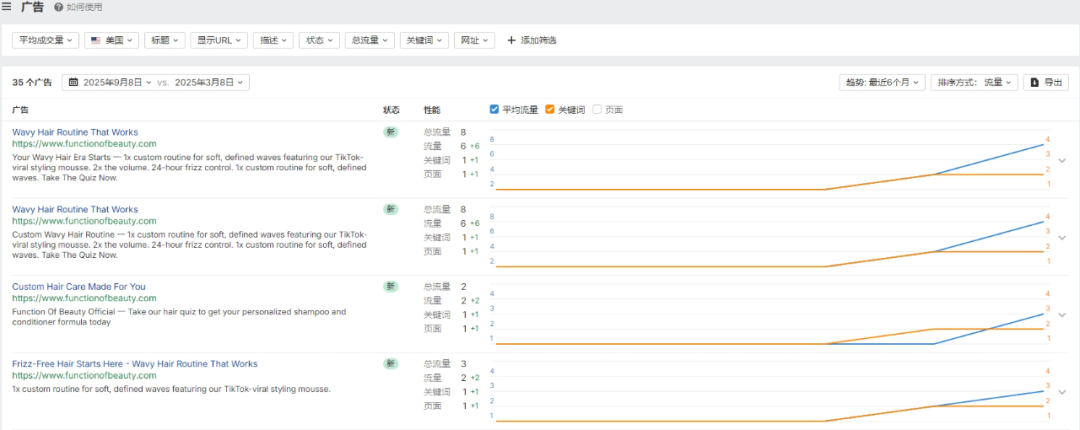Screen dimensions: 1080x430
Task: Click the calendar icon beside 2025年9月8日
Action: click(x=73, y=83)
